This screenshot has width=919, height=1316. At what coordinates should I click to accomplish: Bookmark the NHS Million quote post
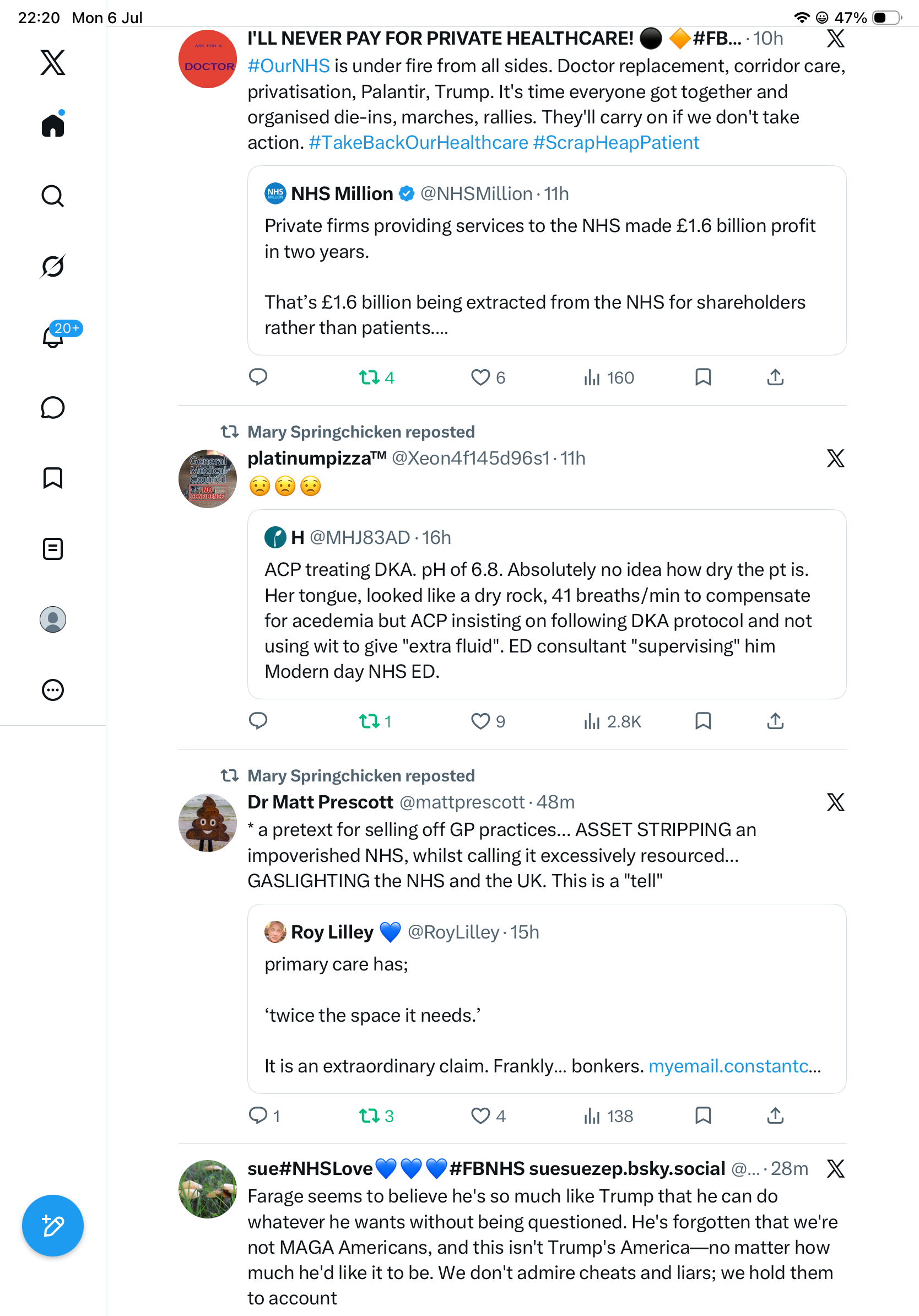703,377
